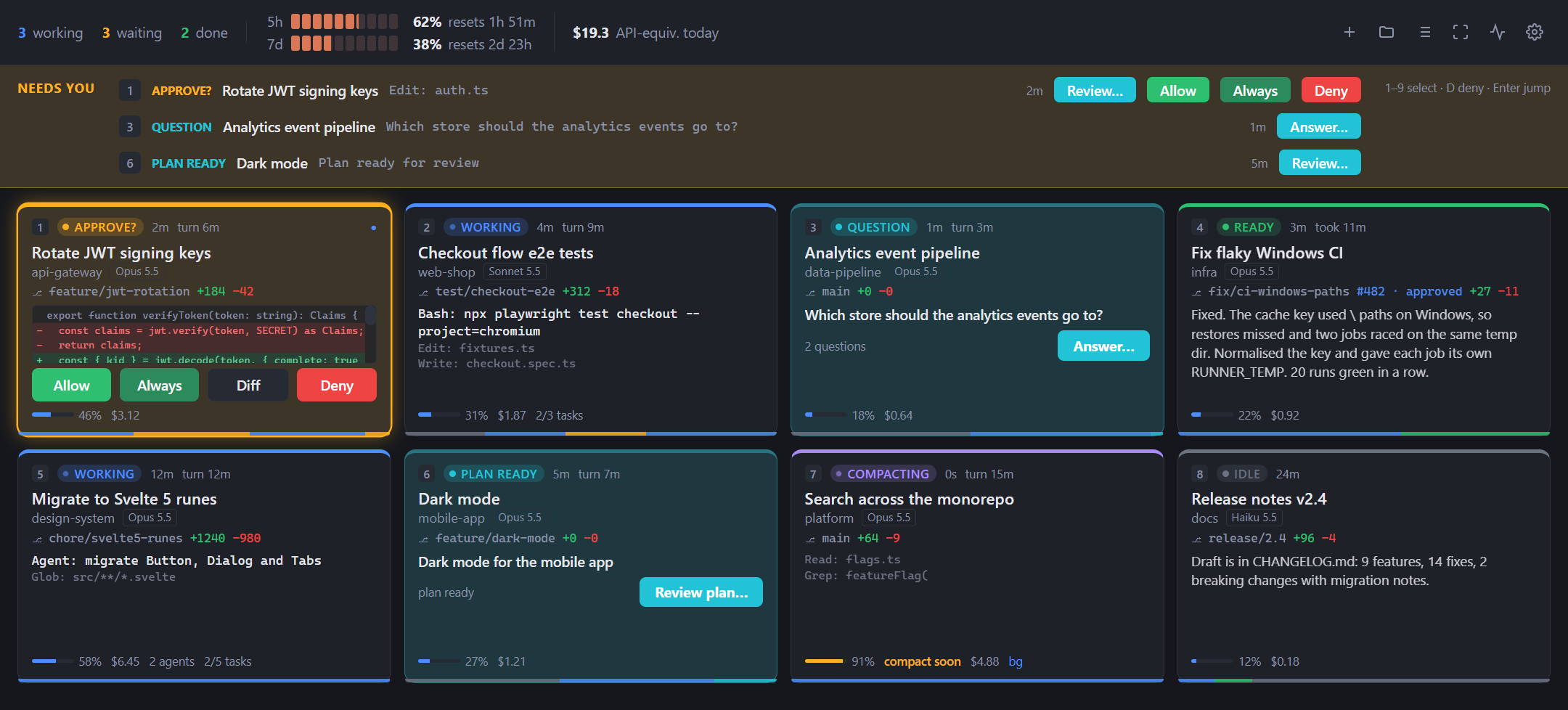Image resolution: width=1568 pixels, height=710 pixels.
Task: Click the PLAN READY badge on card 6
Action: coord(494,474)
